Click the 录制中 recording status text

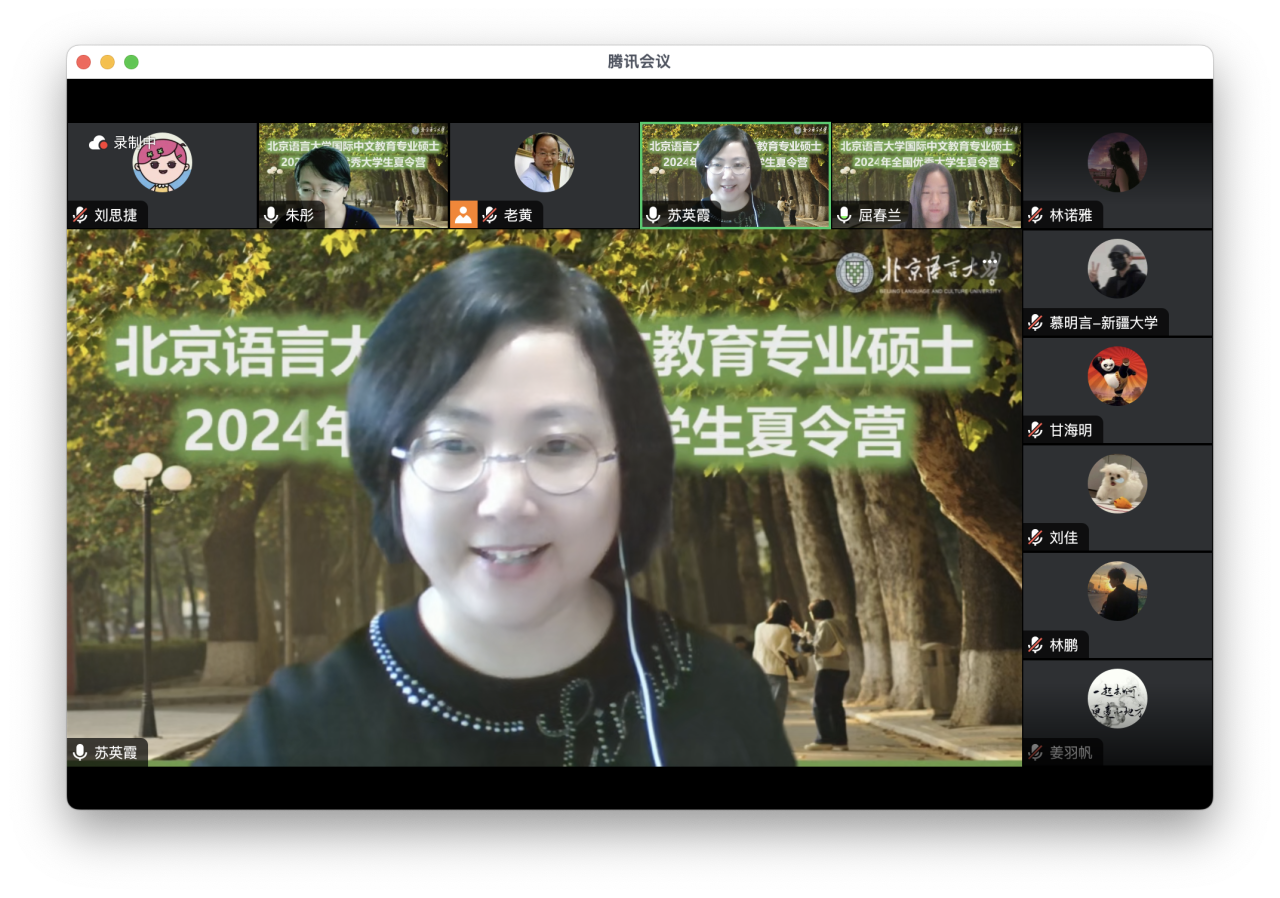pos(135,143)
